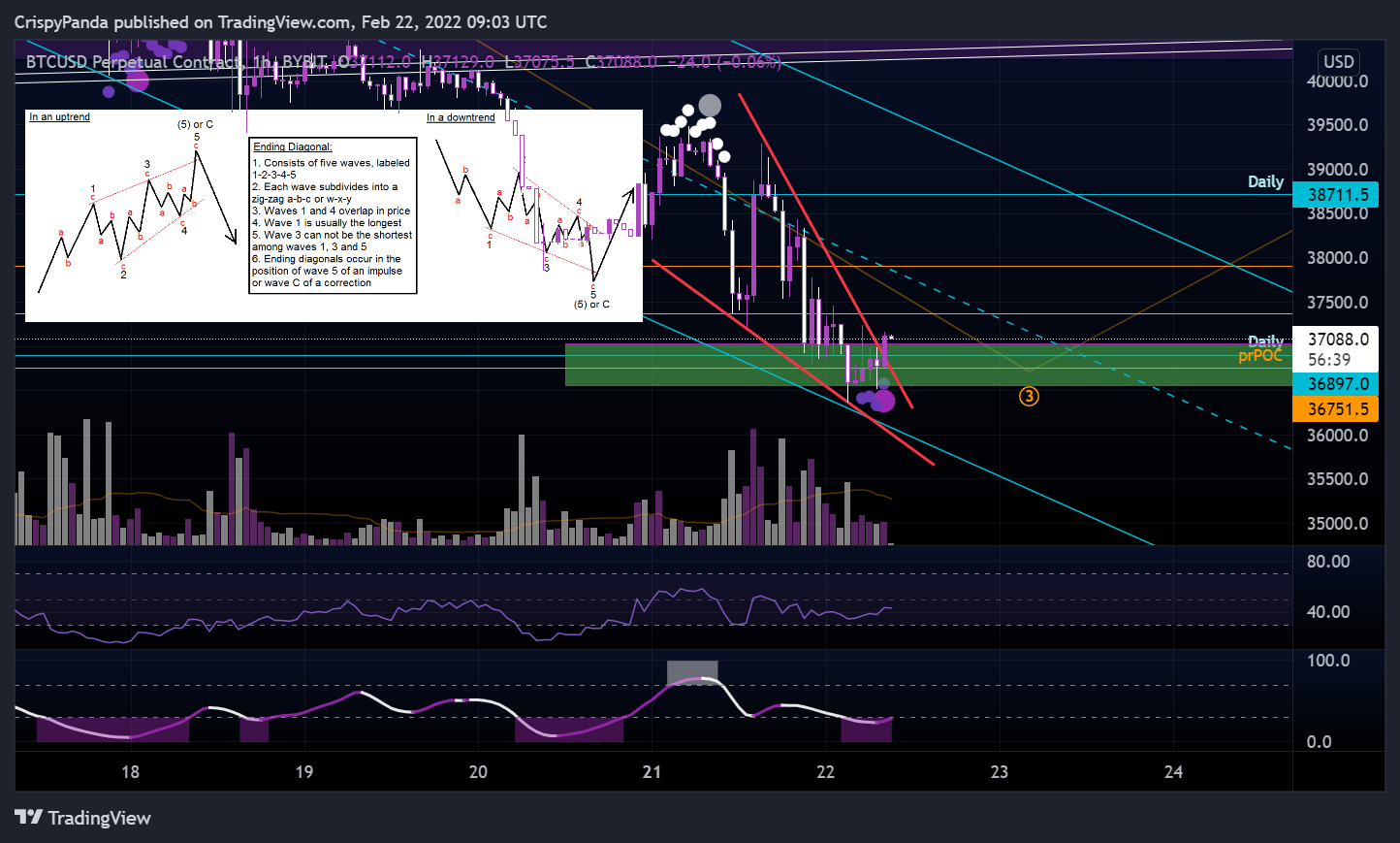
Task: Click the orange 36751.5 price label
Action: (x=1337, y=409)
